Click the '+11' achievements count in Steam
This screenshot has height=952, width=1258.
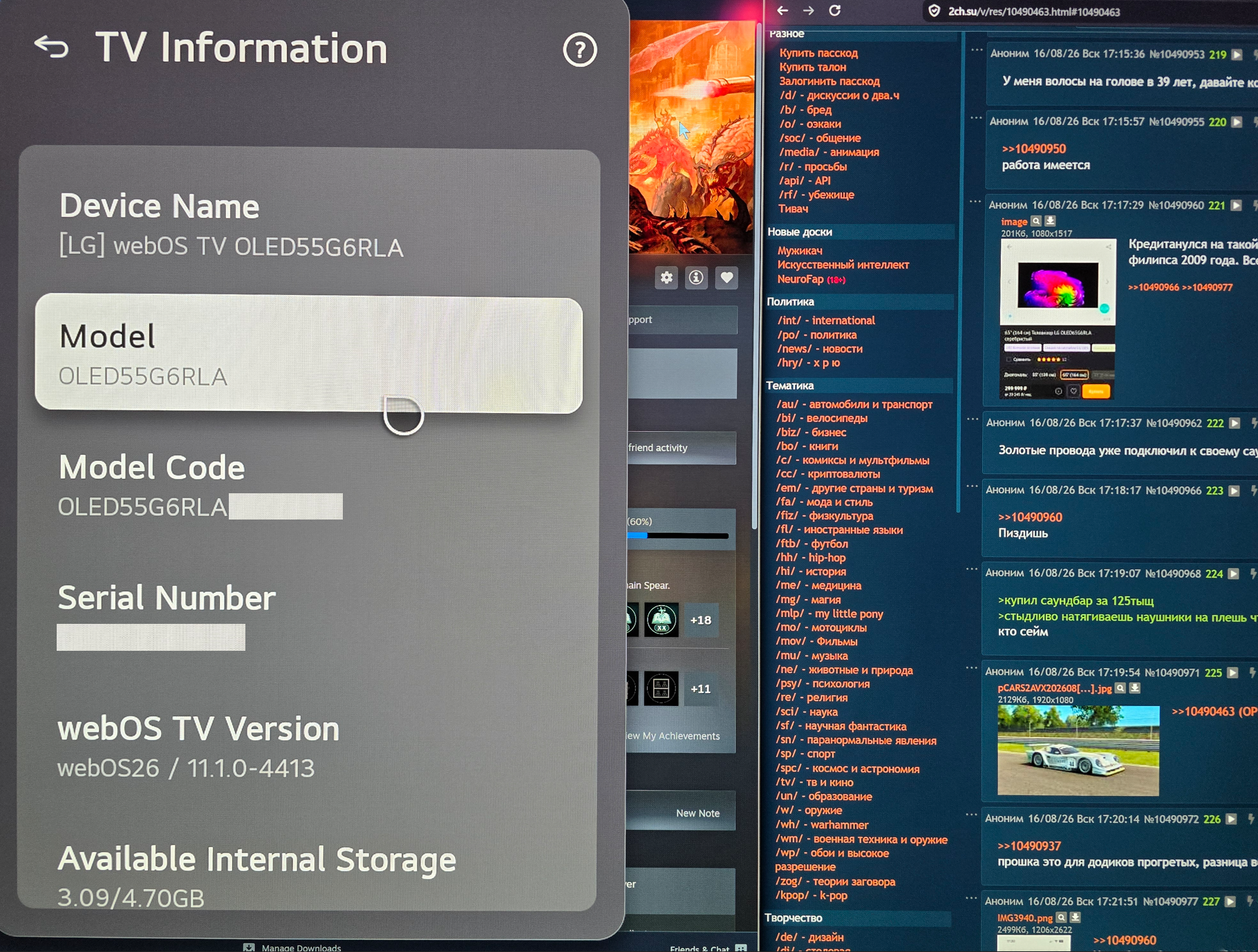pos(701,689)
